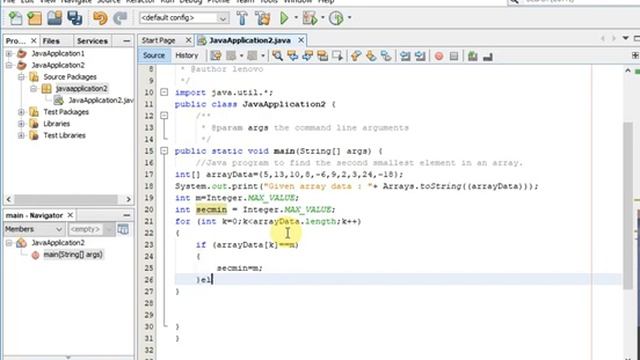Toggle Bookmark on the current line

point(386,56)
